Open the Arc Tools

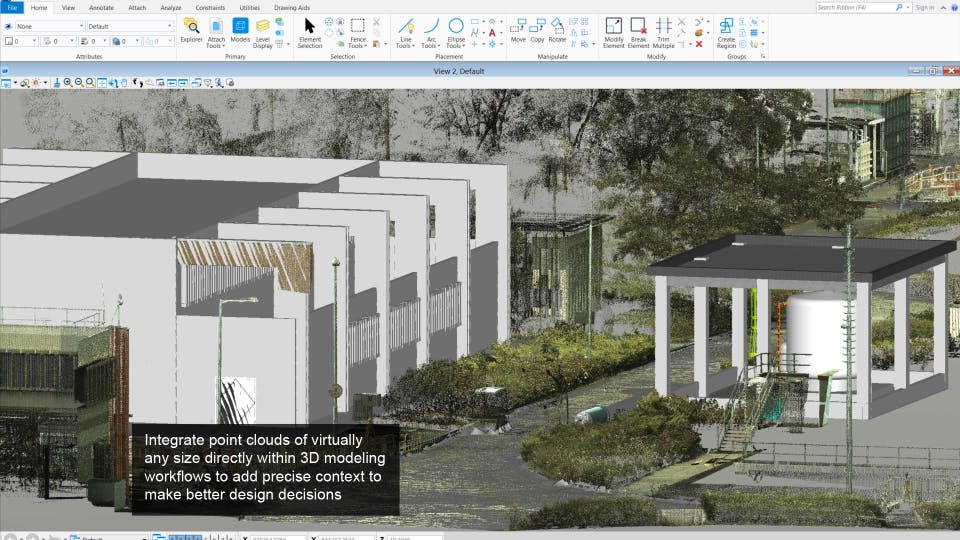point(431,33)
